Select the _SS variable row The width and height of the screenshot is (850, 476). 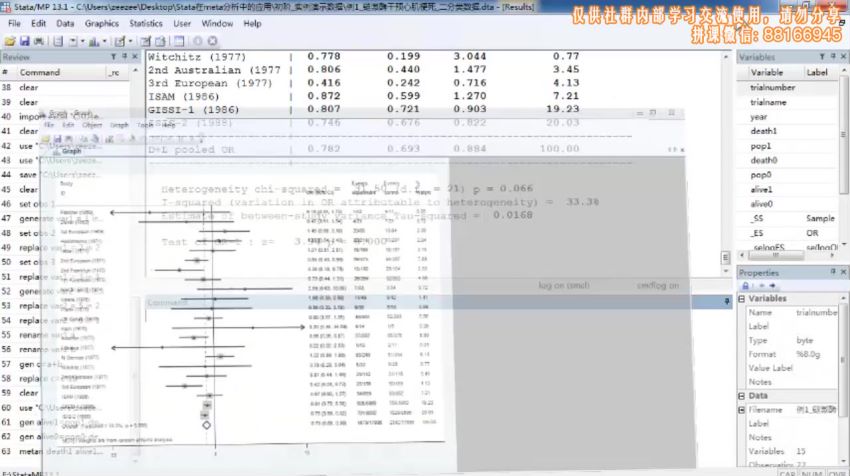click(788, 218)
